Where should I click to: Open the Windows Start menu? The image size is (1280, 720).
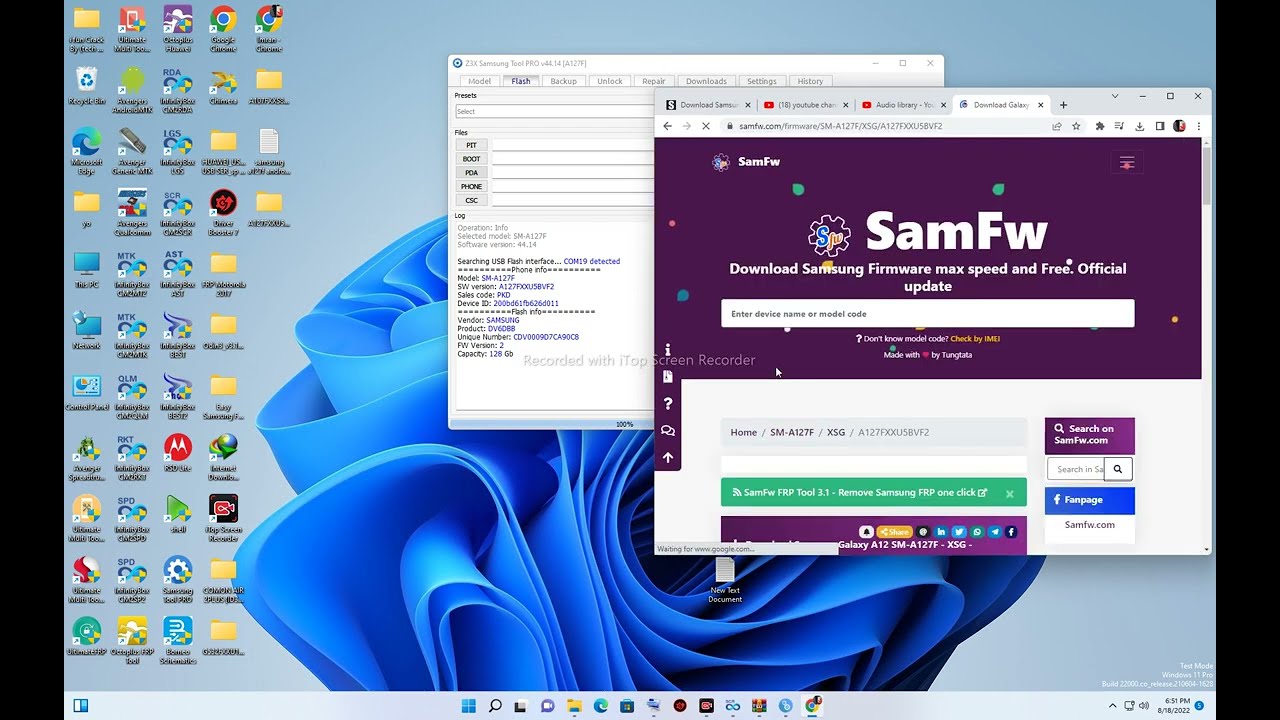point(468,706)
